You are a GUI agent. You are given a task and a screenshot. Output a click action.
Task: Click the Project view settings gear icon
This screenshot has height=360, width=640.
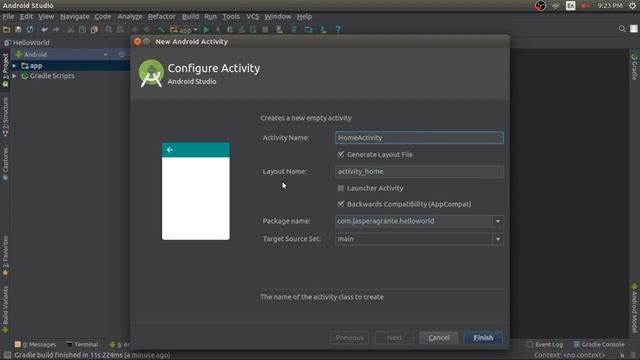pos(122,54)
